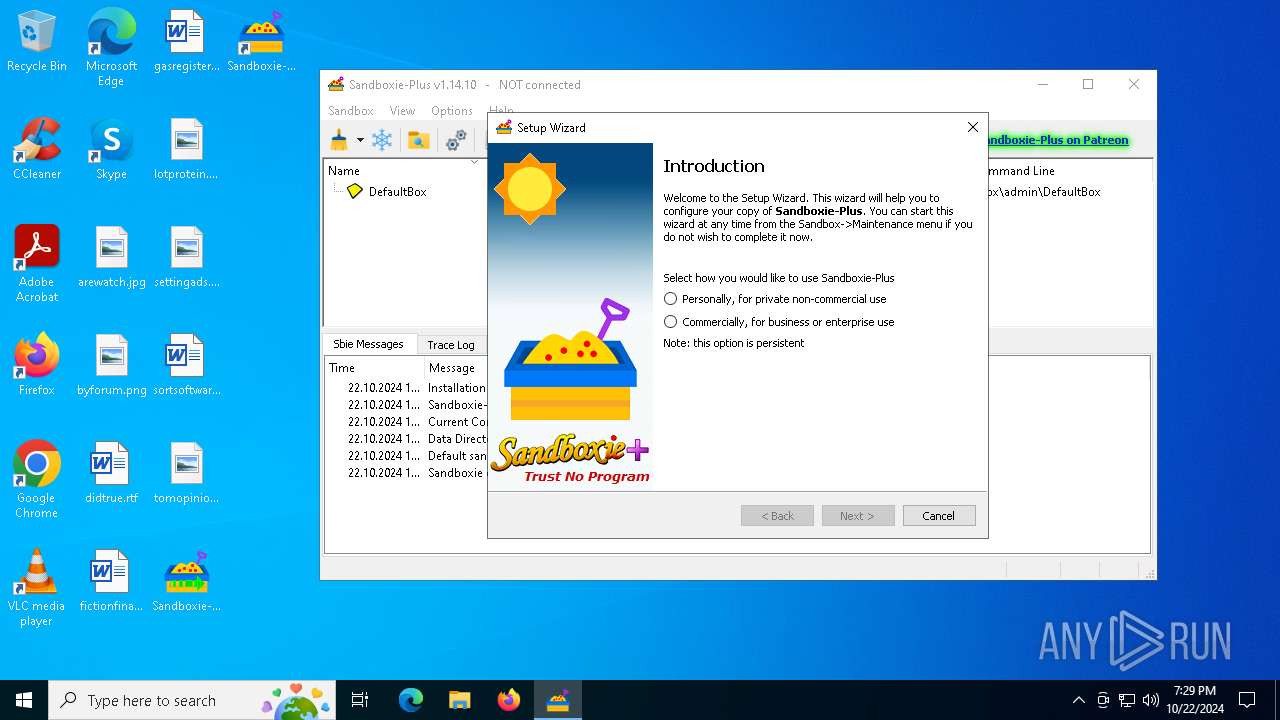Select settingads image file icon
The image size is (1280, 720).
pos(186,258)
